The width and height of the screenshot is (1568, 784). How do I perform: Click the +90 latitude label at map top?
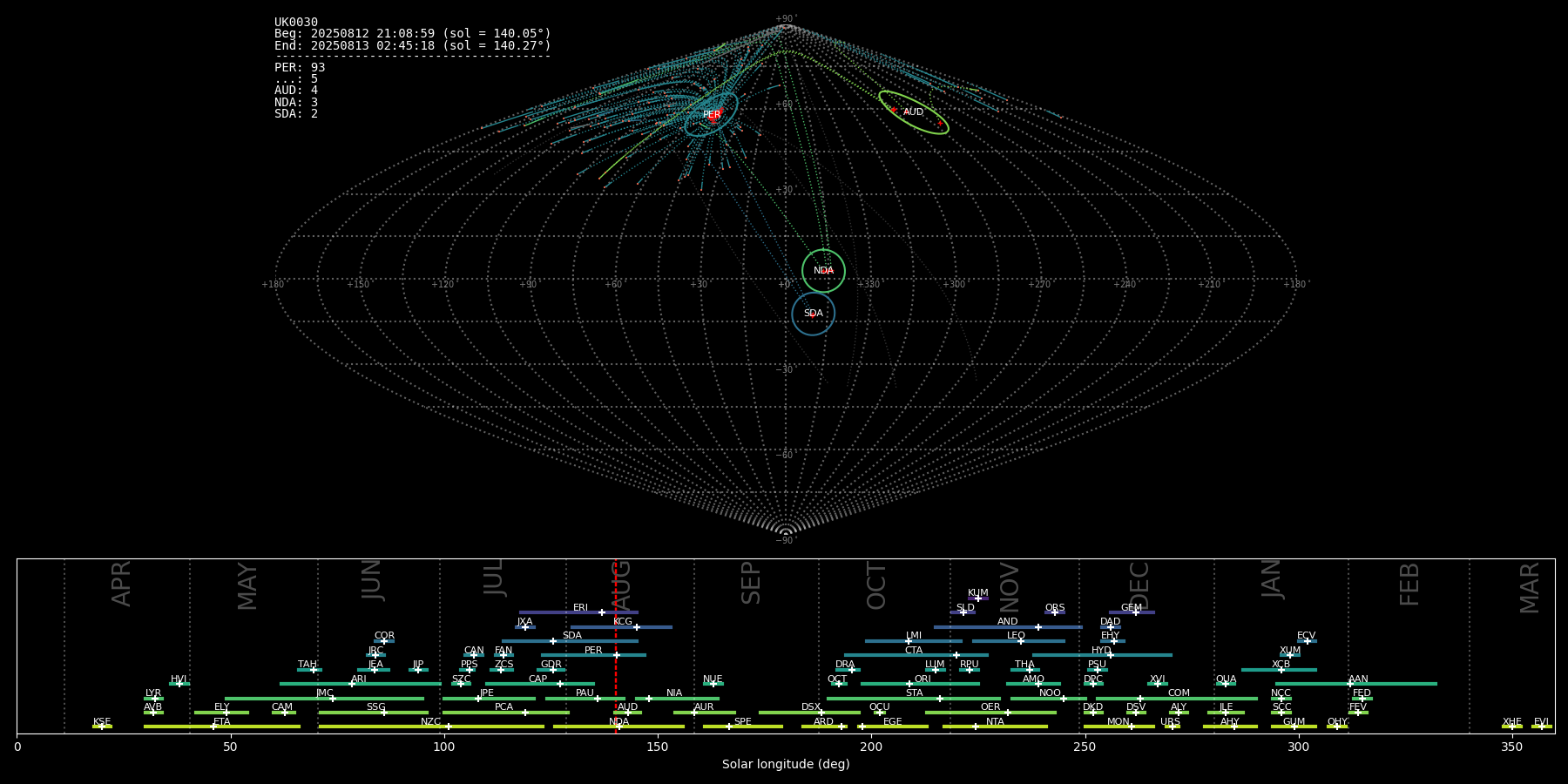pyautogui.click(x=785, y=19)
